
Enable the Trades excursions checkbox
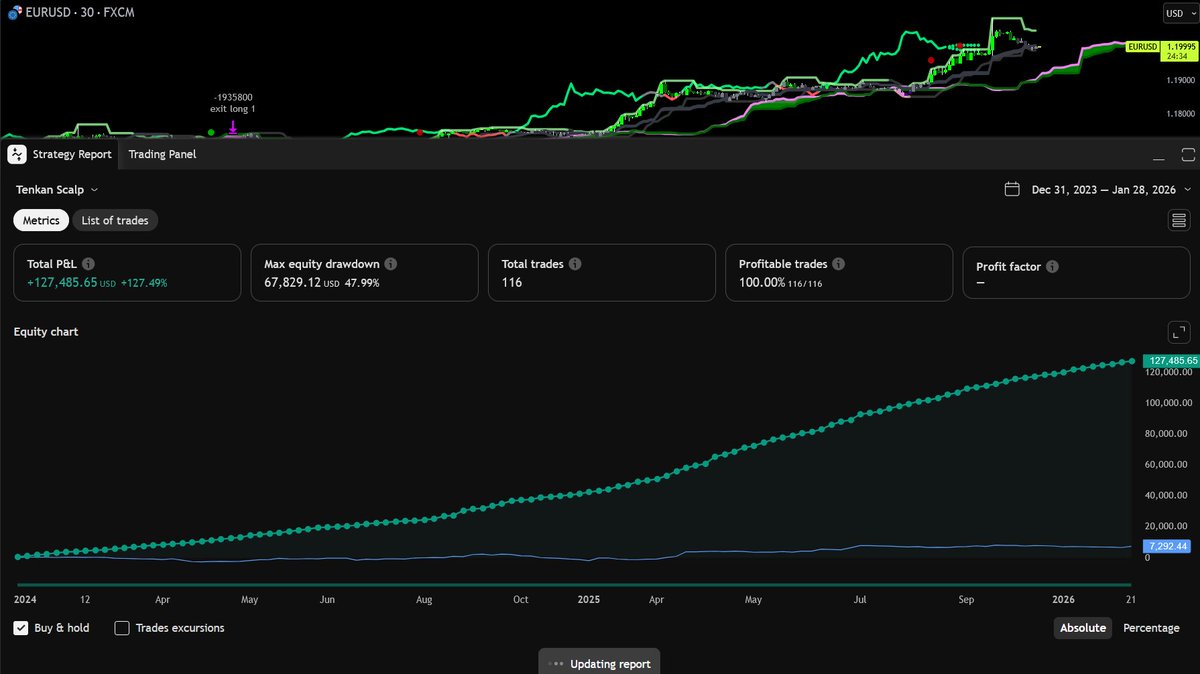(122, 628)
